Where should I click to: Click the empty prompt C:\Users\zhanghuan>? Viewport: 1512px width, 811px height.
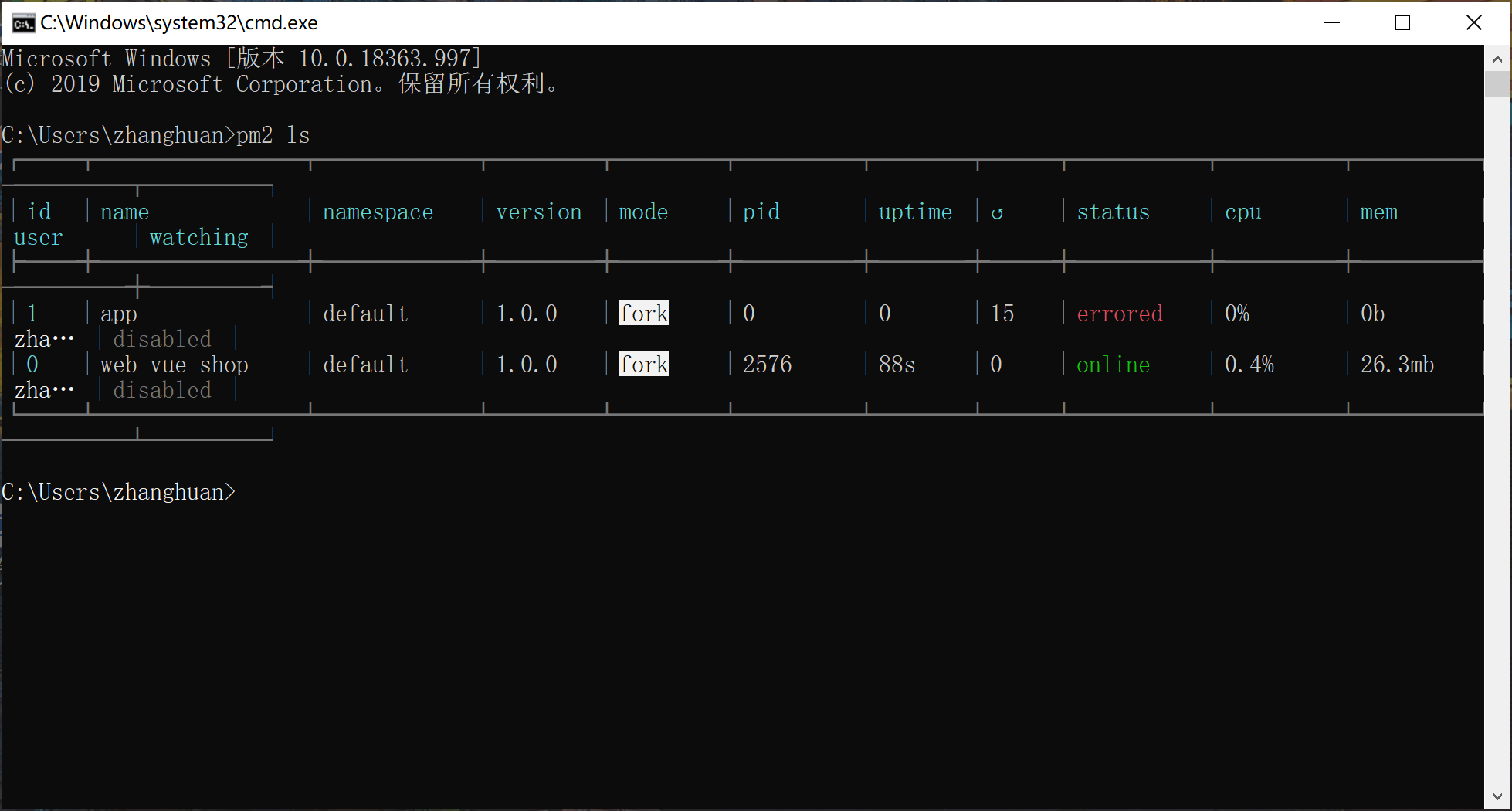coord(119,492)
